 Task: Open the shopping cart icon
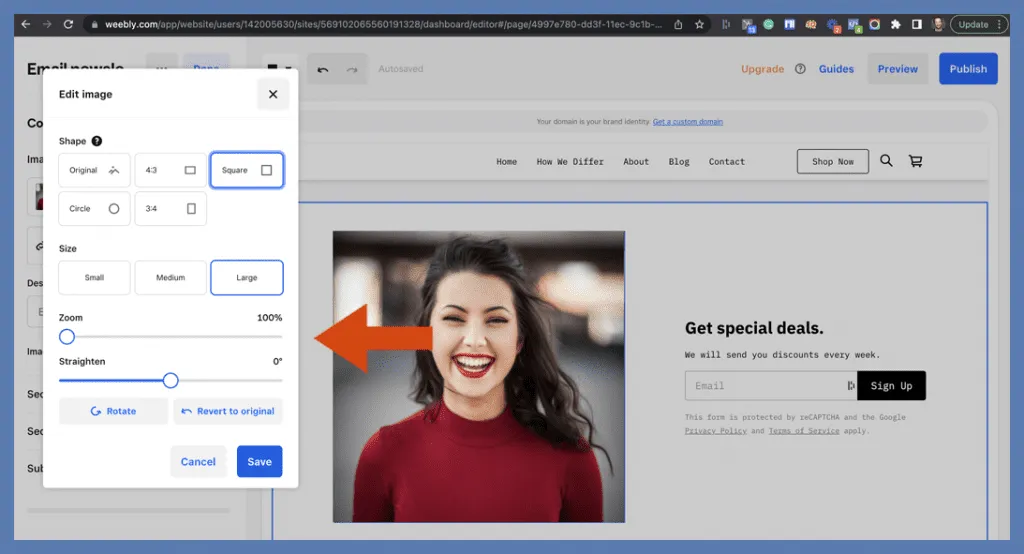915,161
